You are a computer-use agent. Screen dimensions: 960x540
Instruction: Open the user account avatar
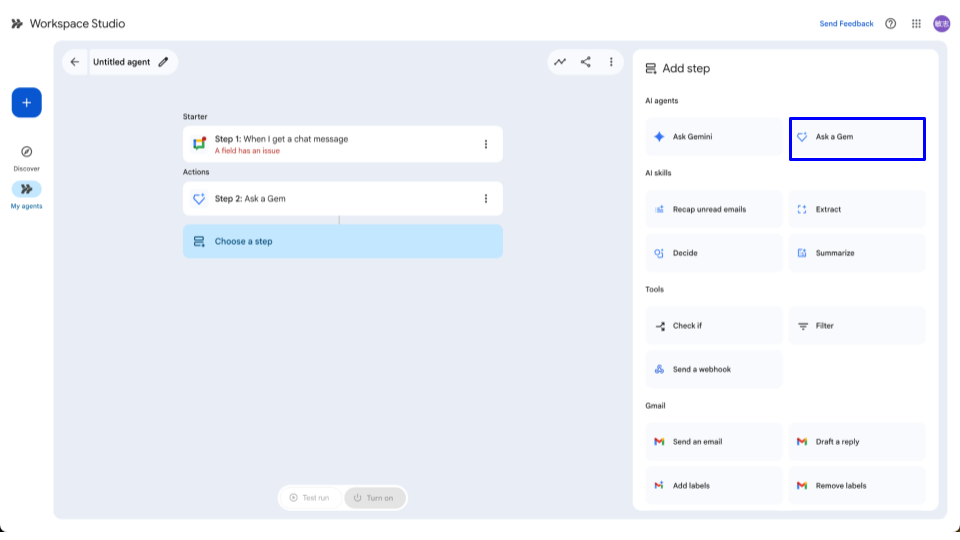pos(941,24)
